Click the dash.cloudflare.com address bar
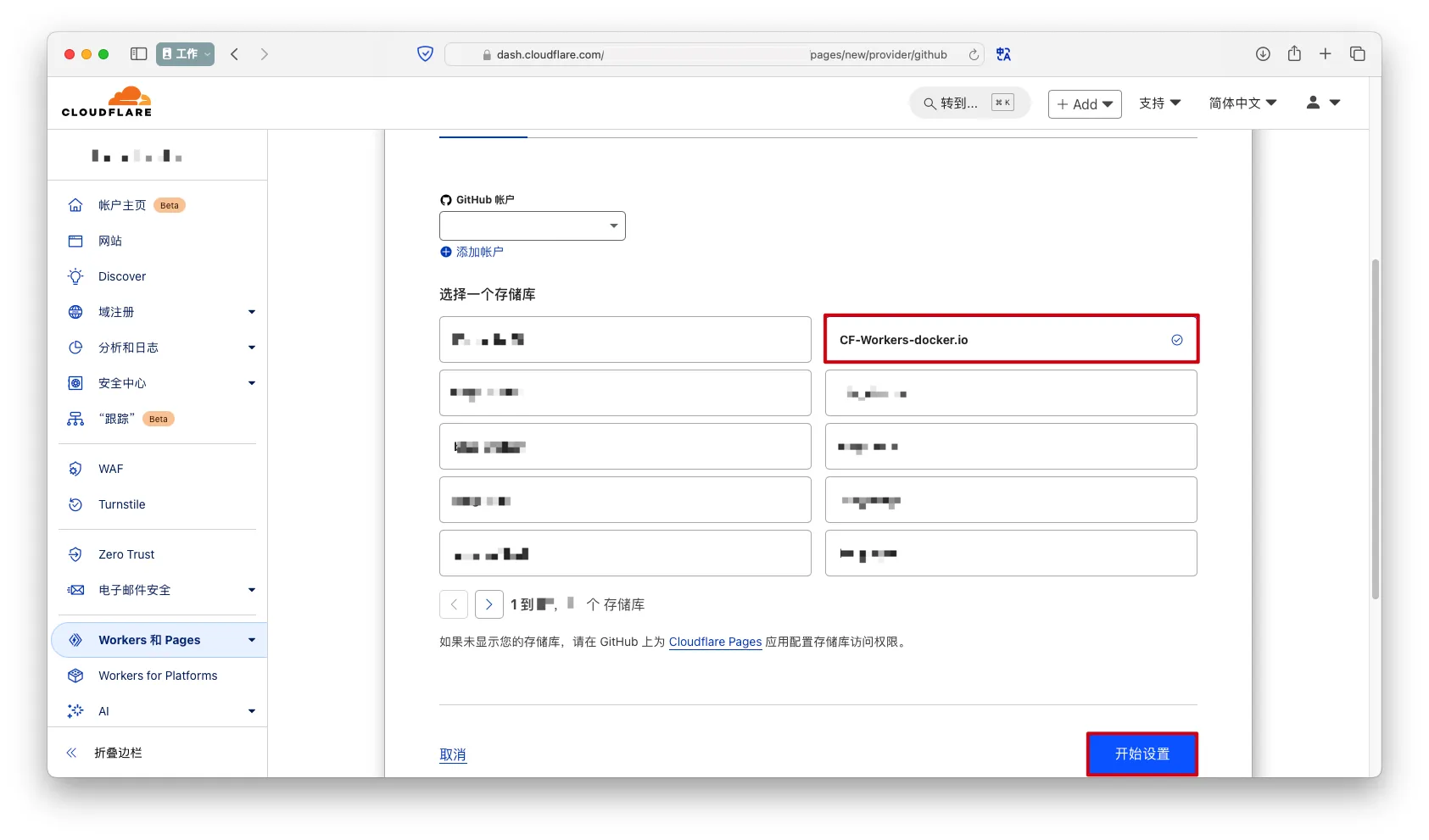This screenshot has width=1429, height=840. click(714, 55)
